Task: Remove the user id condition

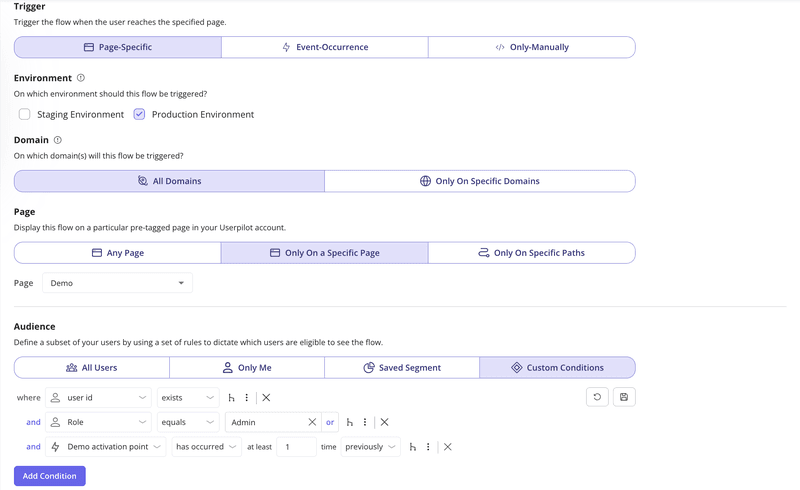Action: [x=266, y=398]
